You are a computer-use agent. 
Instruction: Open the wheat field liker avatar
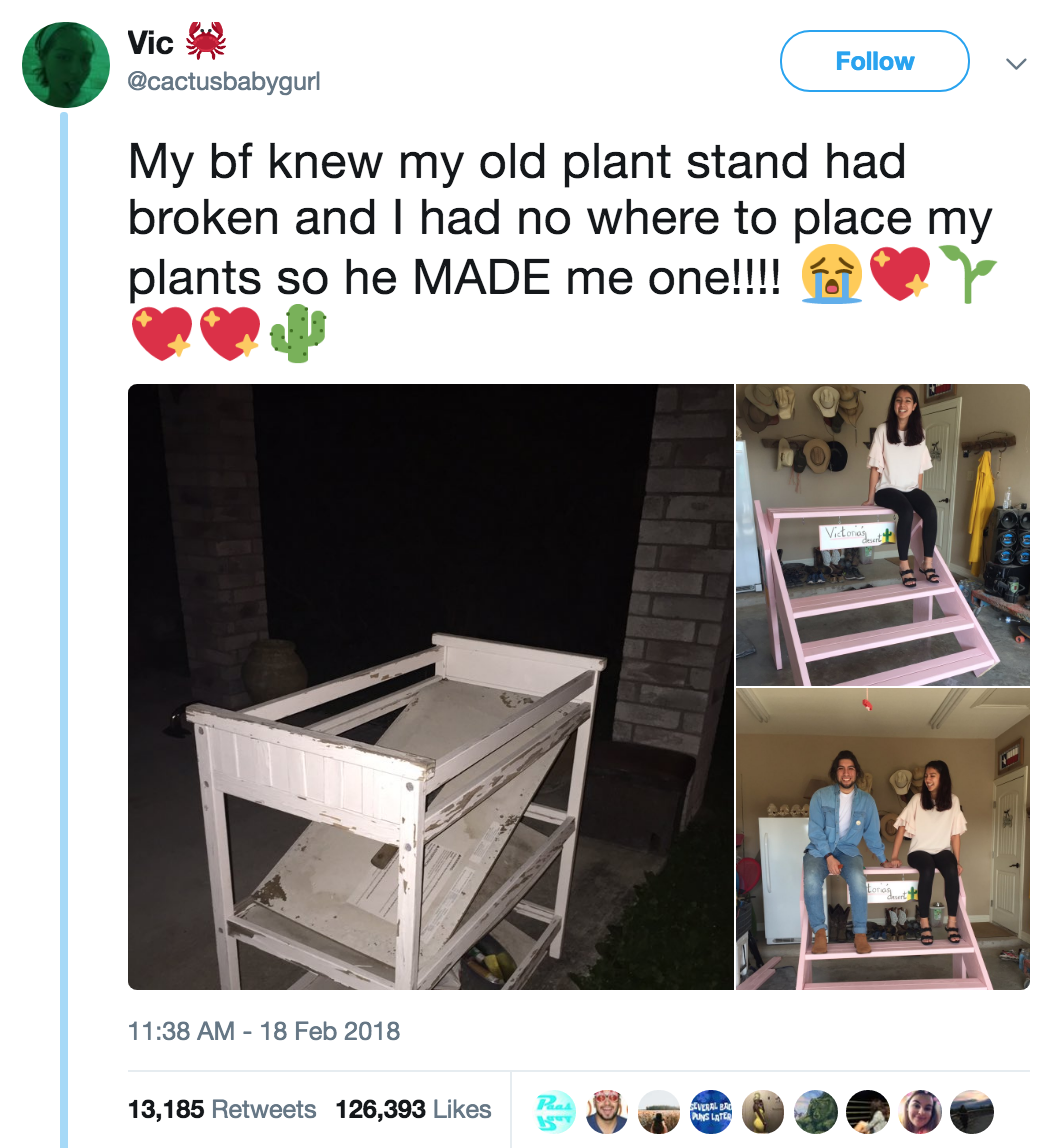click(659, 1112)
